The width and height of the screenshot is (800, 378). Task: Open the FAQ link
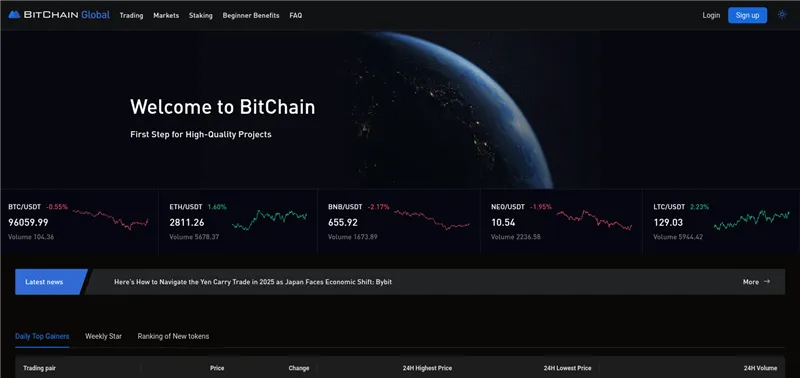point(295,15)
